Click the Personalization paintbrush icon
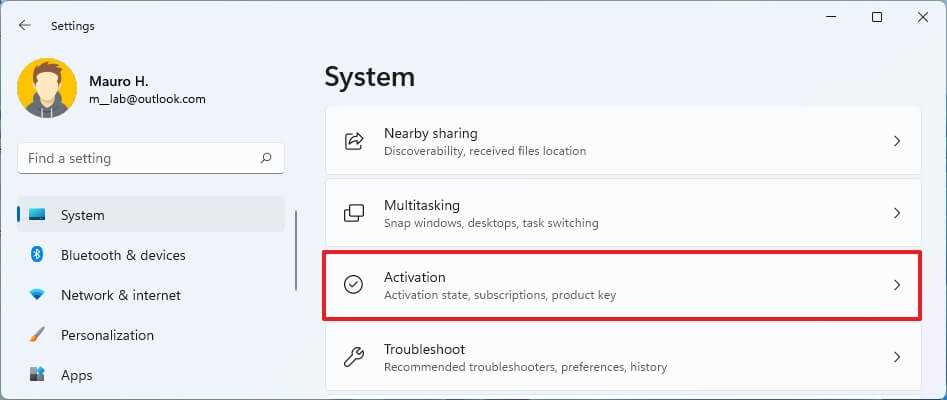This screenshot has width=947, height=400. [x=37, y=335]
